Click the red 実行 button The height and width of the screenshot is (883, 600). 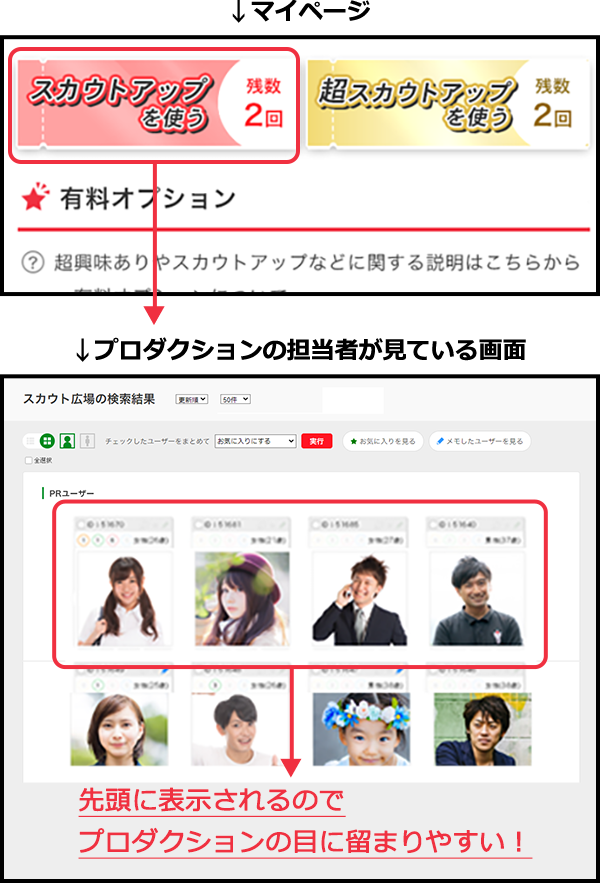click(x=317, y=441)
